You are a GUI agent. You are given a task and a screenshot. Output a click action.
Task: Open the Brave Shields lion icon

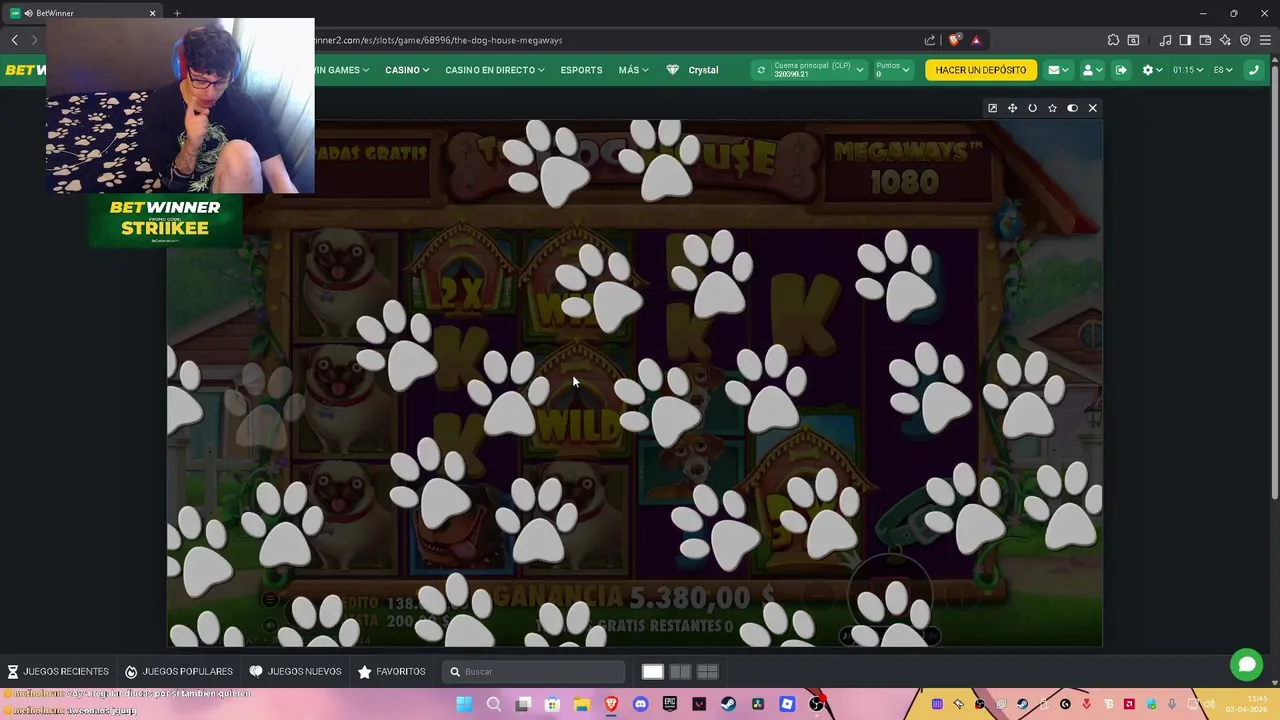pyautogui.click(x=955, y=40)
